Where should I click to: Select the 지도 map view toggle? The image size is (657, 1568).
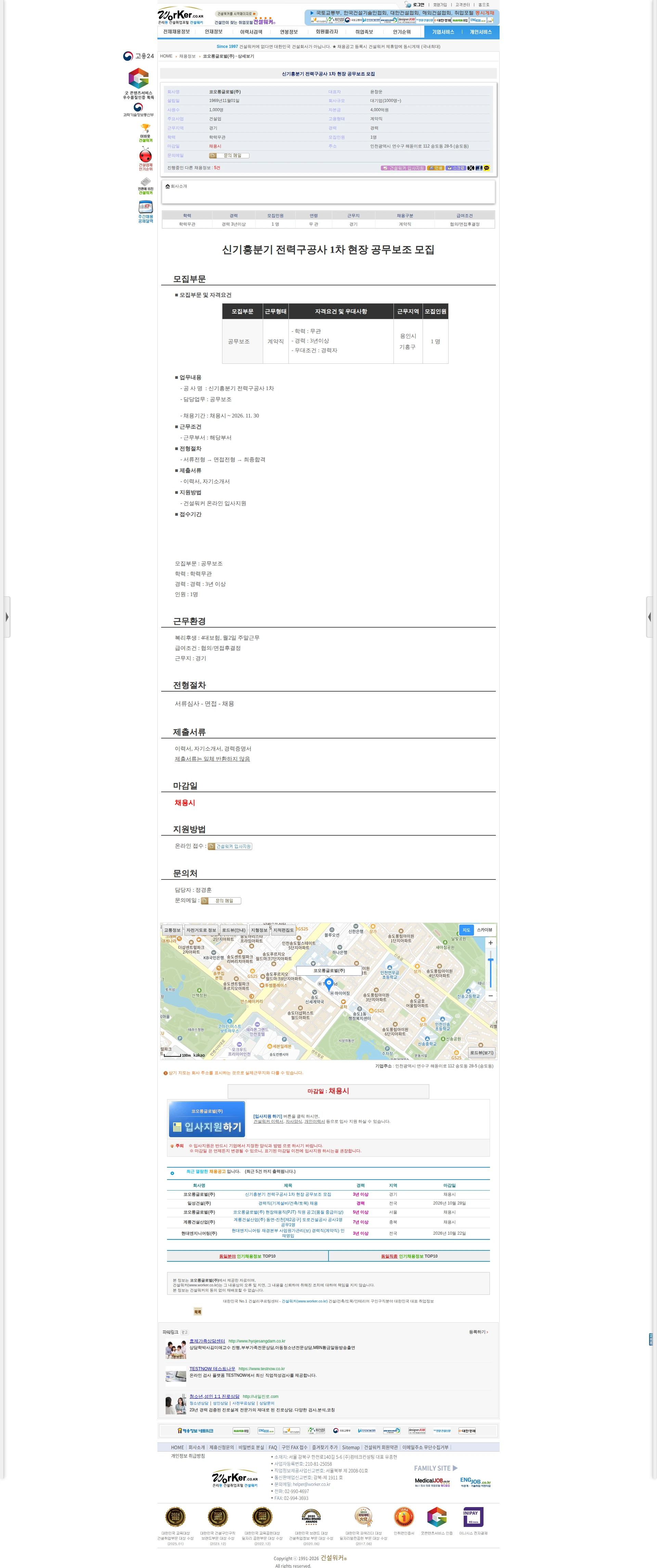coord(466,930)
